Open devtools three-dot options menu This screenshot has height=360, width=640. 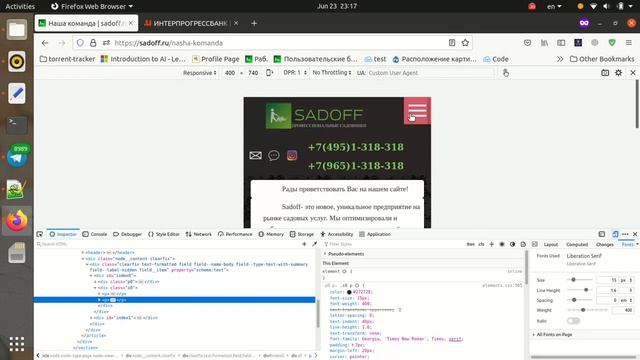[625, 234]
